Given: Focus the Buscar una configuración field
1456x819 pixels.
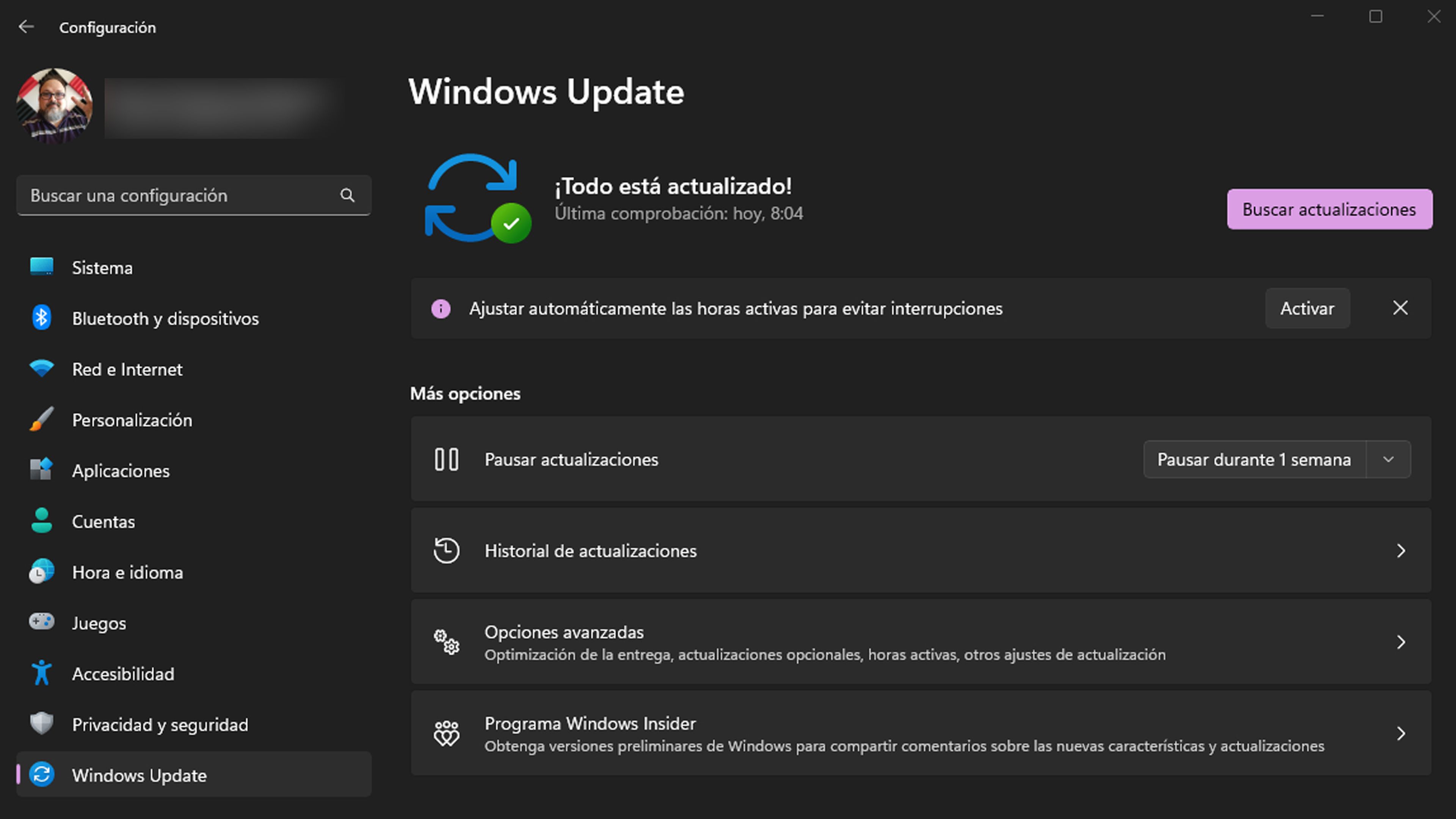Looking at the screenshot, I should tap(194, 196).
